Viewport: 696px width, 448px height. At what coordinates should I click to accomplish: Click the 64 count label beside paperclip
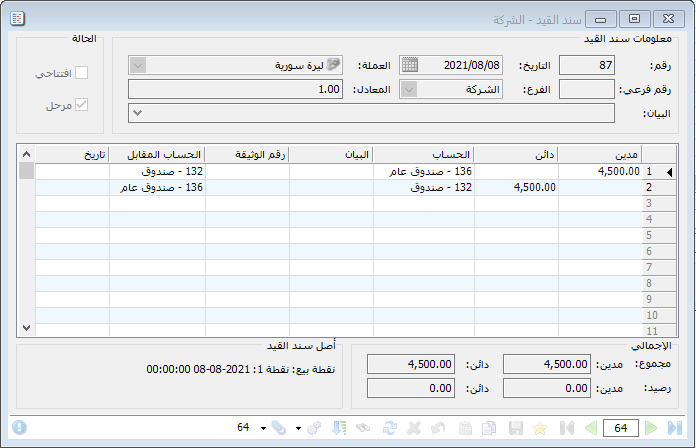point(243,427)
